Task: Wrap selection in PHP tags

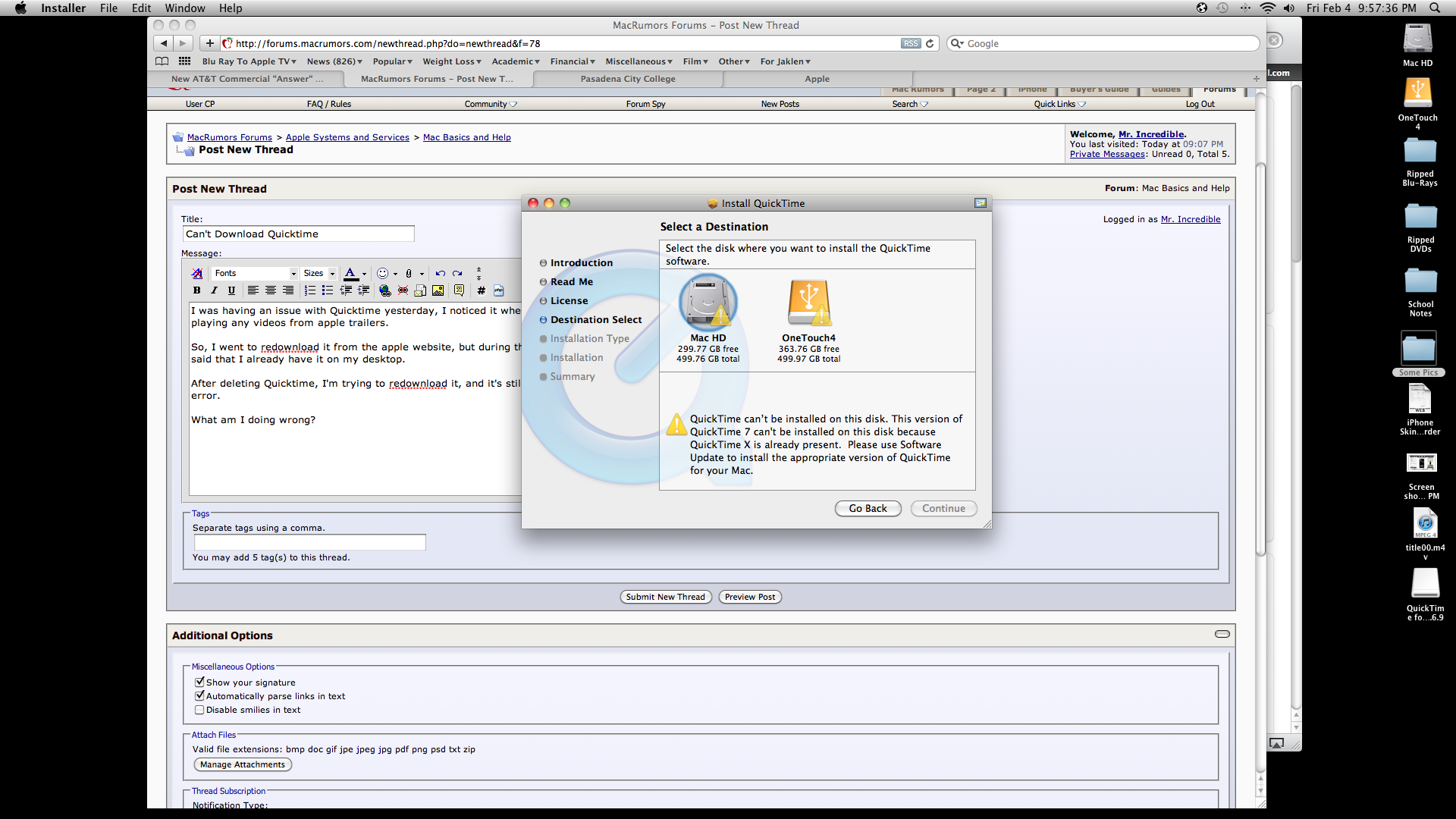Action: tap(498, 290)
